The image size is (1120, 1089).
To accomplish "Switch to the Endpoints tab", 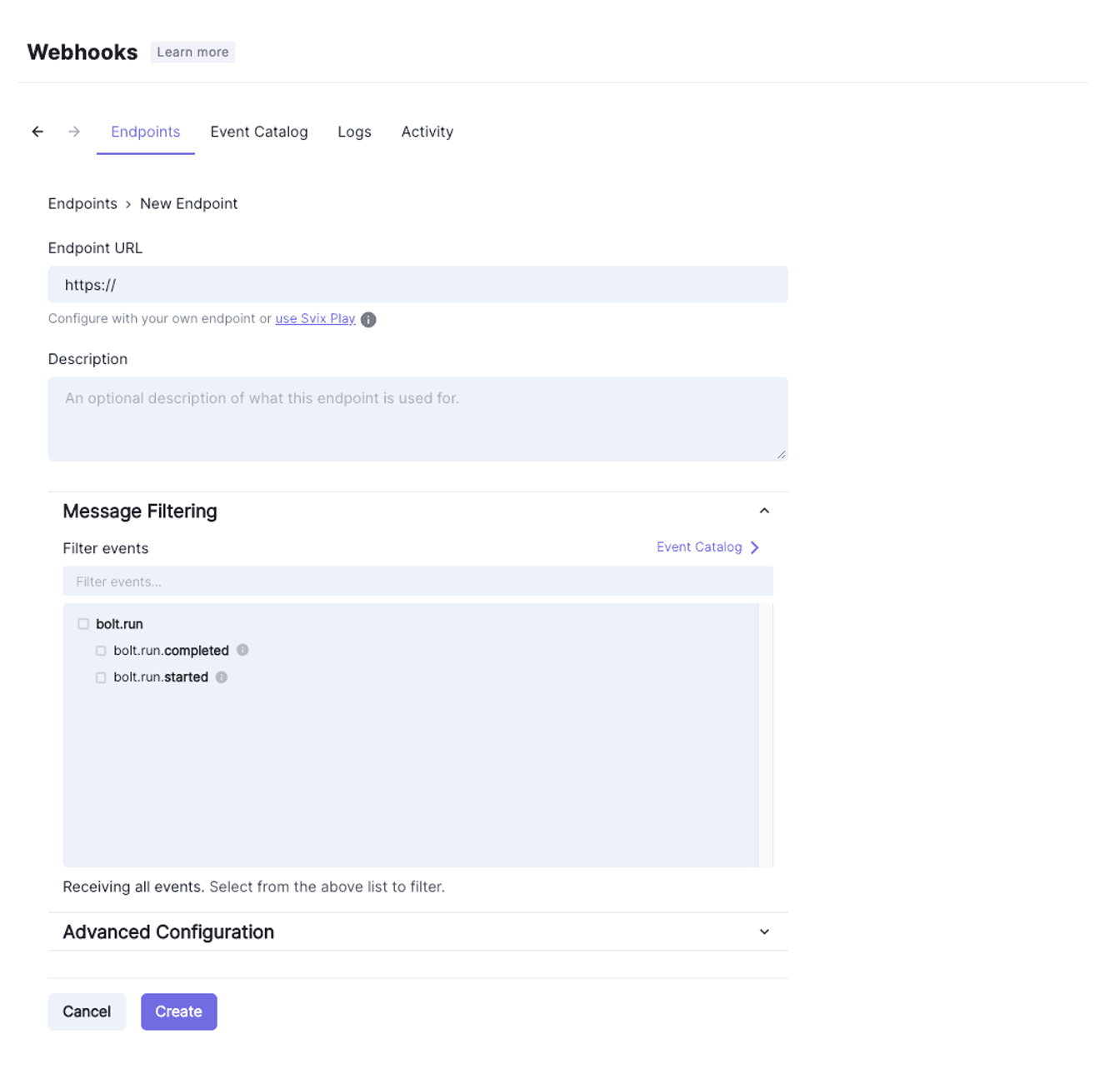I will coord(146,132).
